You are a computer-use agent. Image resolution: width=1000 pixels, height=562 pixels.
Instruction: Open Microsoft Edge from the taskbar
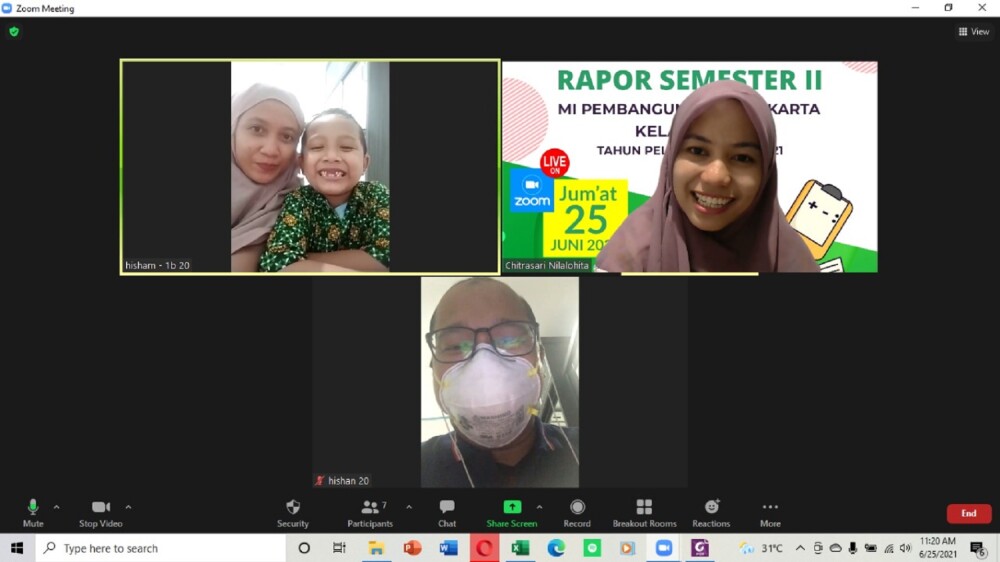tap(556, 548)
